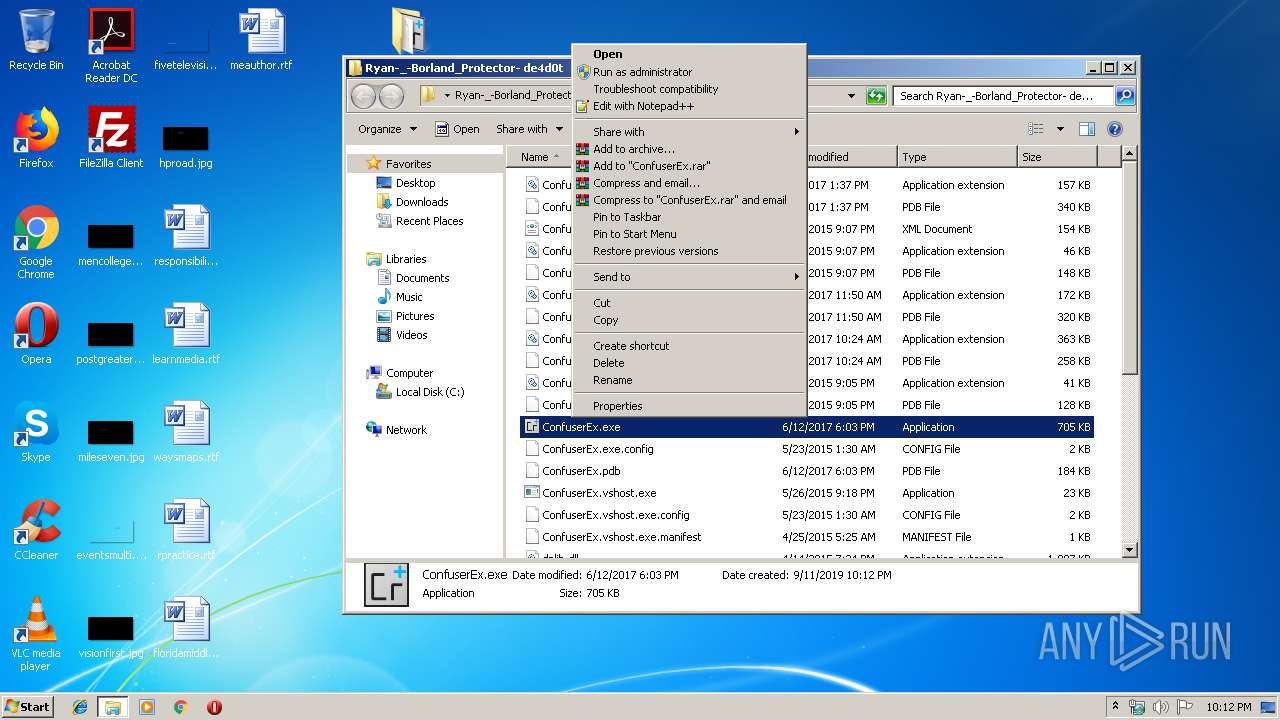Choose Open in the context menu
The image size is (1280, 720).
(x=690, y=55)
